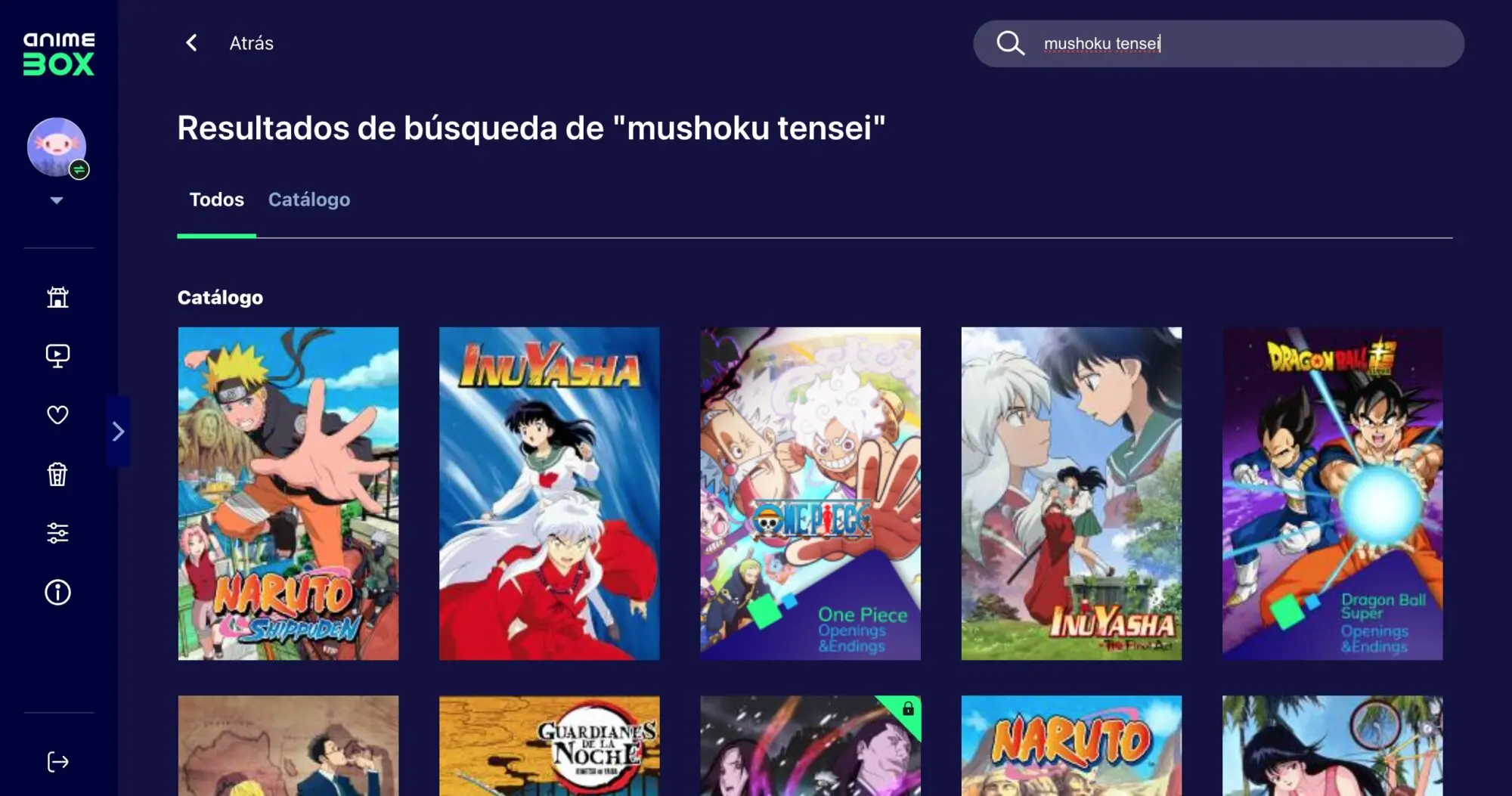Click the AnimeBox logo
This screenshot has height=796, width=1512.
coord(59,54)
